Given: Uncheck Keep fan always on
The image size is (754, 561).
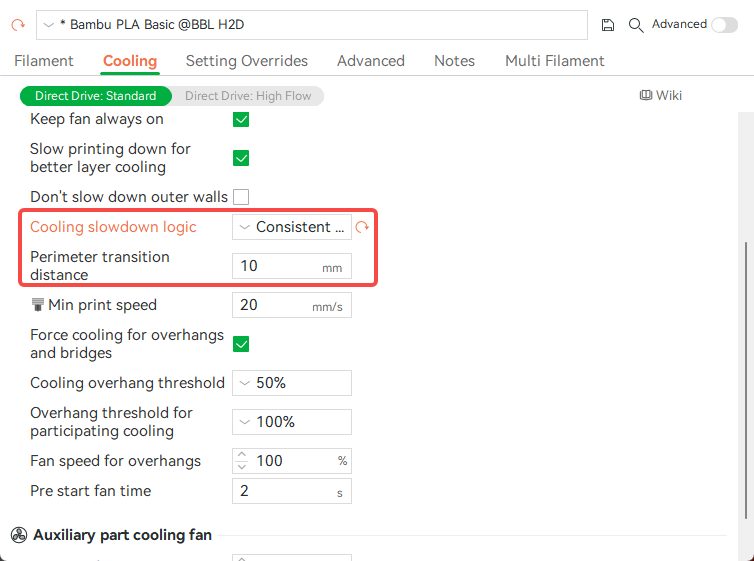Looking at the screenshot, I should coord(241,120).
